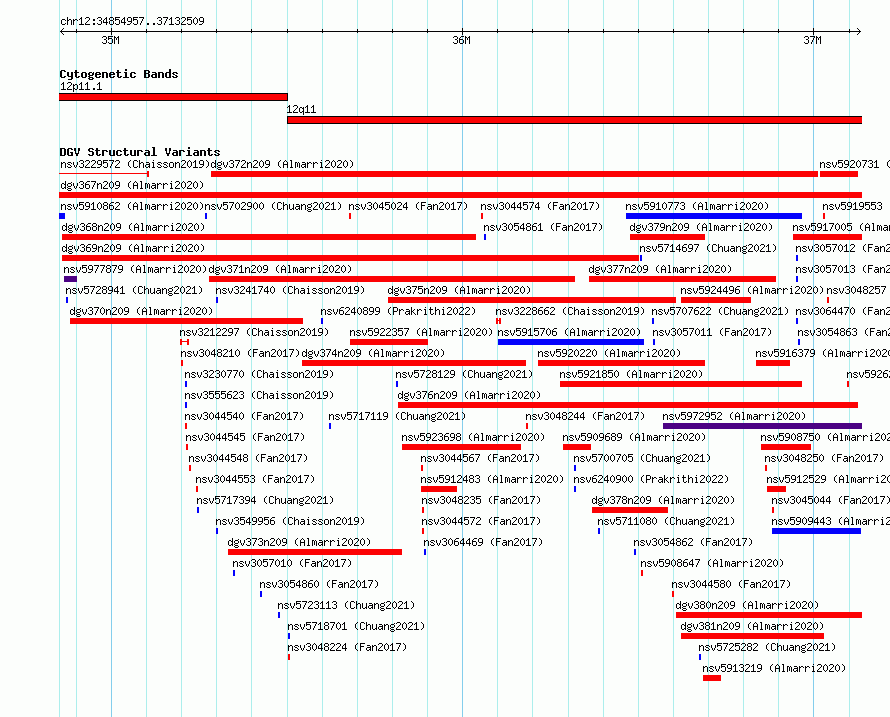This screenshot has height=717, width=890.
Task: Open variant dgv372n209 (Almarri2020) label
Action: coord(282,164)
